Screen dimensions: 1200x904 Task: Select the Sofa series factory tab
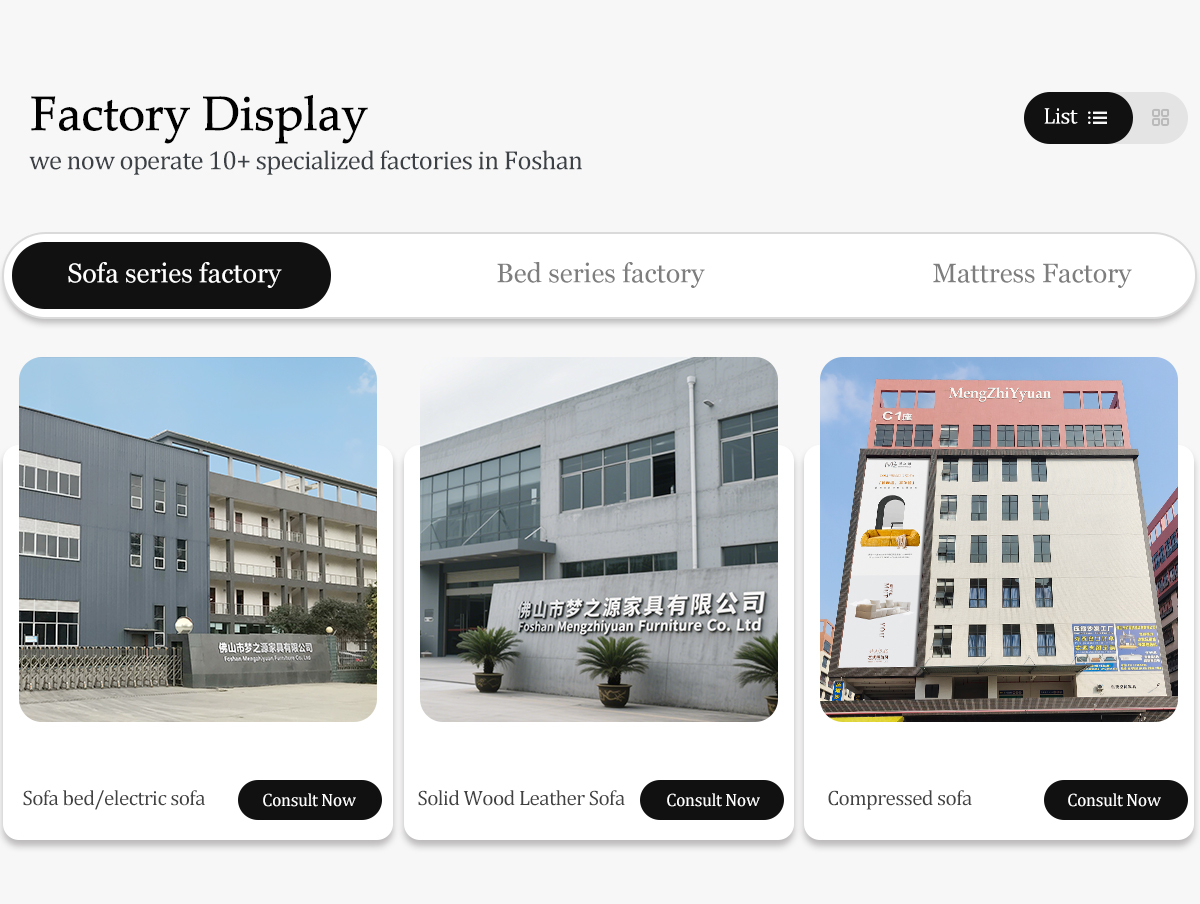click(x=172, y=275)
